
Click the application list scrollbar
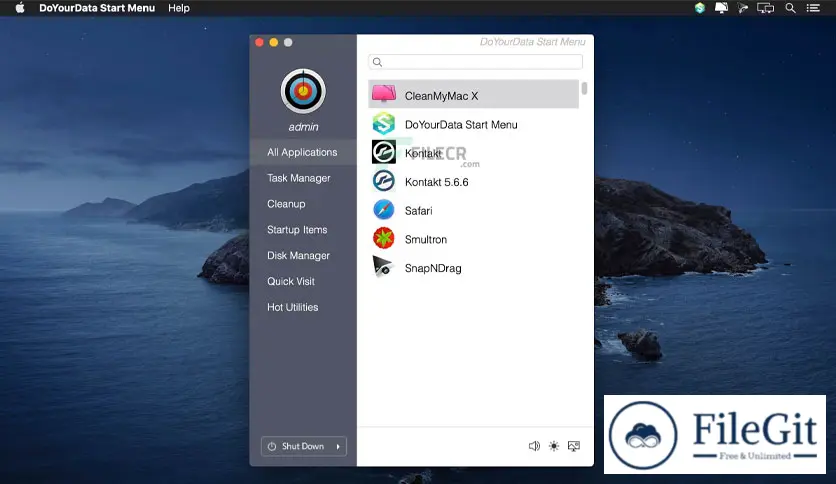[x=584, y=88]
